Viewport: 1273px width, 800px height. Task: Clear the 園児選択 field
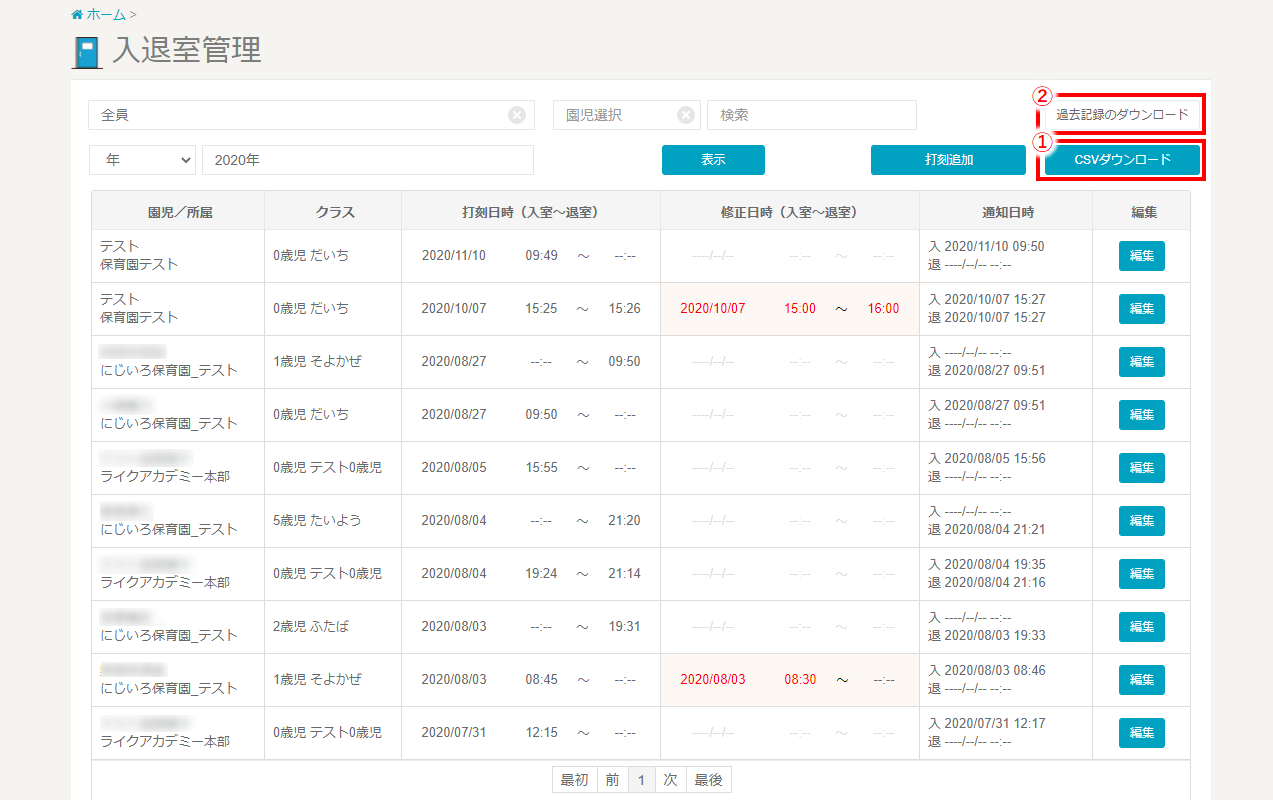pyautogui.click(x=685, y=115)
